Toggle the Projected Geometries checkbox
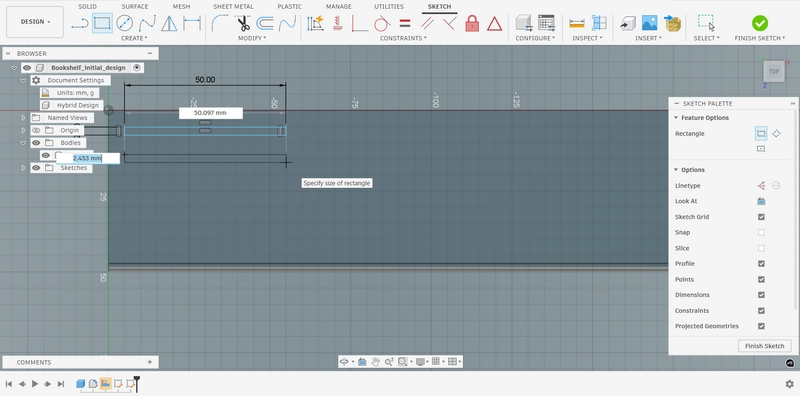 [x=761, y=326]
